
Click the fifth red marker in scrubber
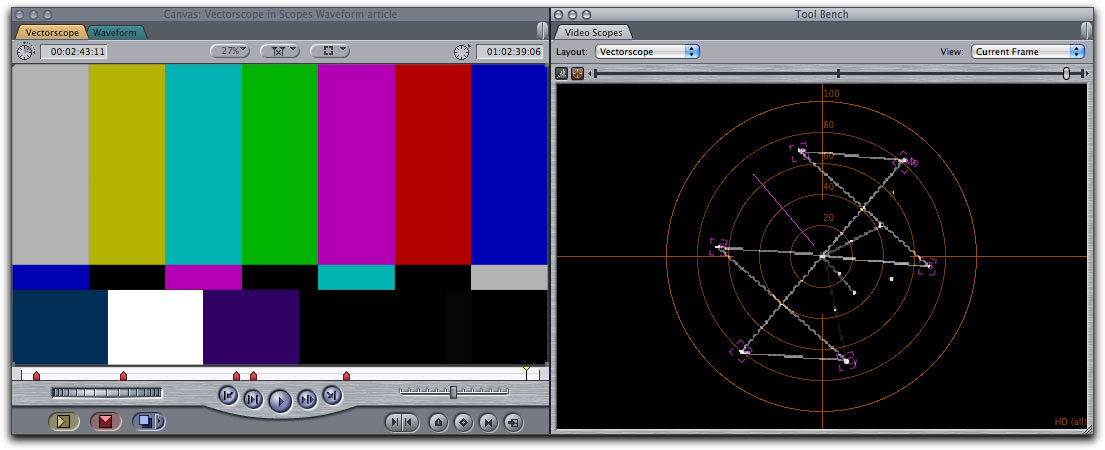pyautogui.click(x=346, y=376)
